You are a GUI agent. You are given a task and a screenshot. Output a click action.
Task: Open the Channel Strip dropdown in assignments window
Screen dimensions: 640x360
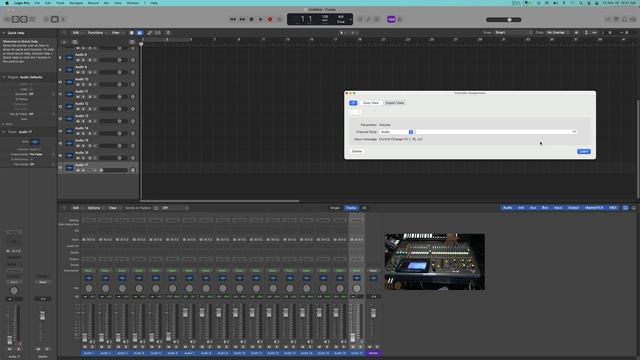pos(396,132)
